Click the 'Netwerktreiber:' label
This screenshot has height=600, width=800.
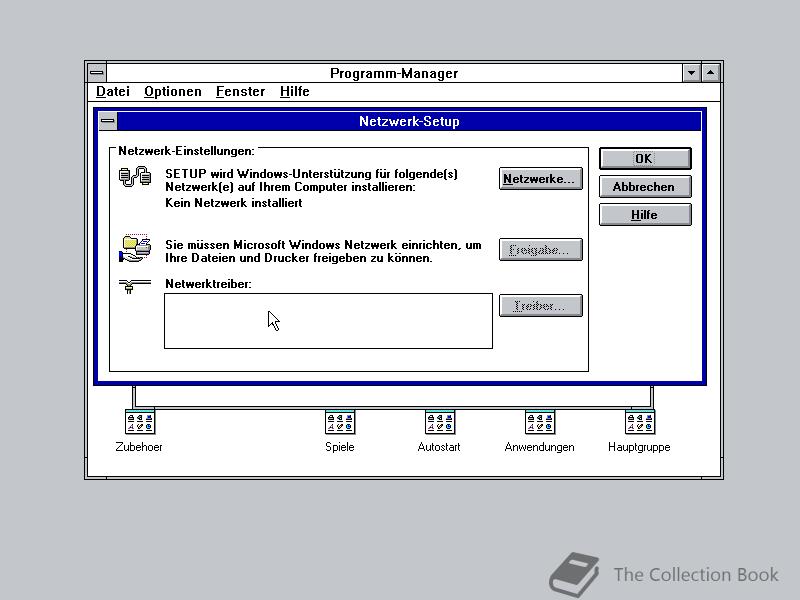208,284
